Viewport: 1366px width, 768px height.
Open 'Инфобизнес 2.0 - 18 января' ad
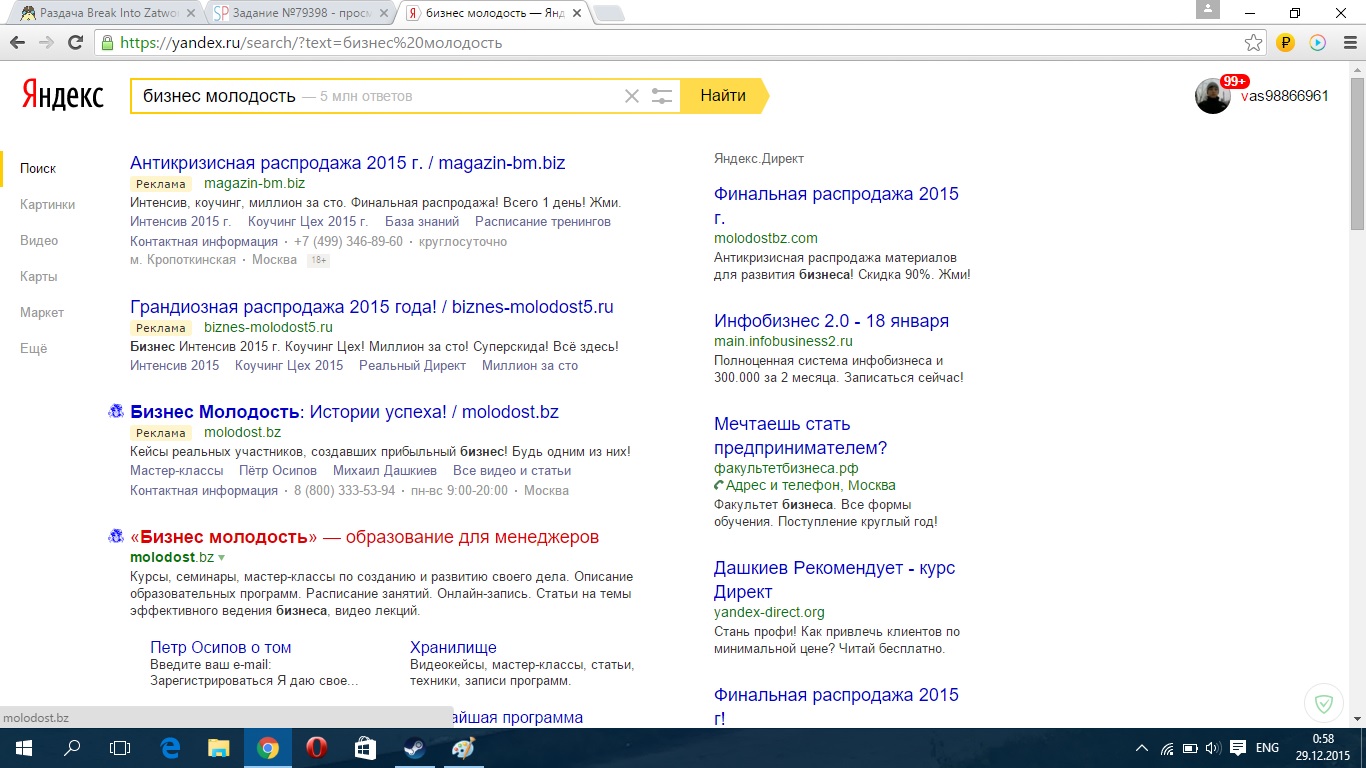click(832, 321)
